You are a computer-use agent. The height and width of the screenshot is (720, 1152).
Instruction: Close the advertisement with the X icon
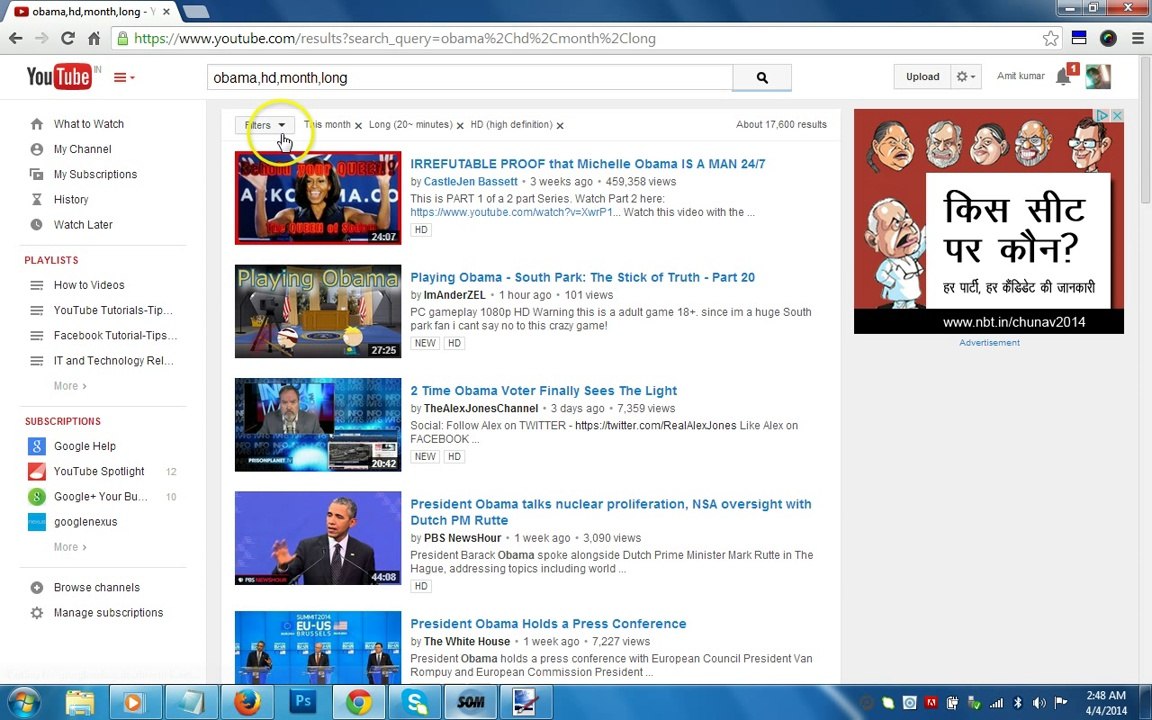tap(1117, 115)
